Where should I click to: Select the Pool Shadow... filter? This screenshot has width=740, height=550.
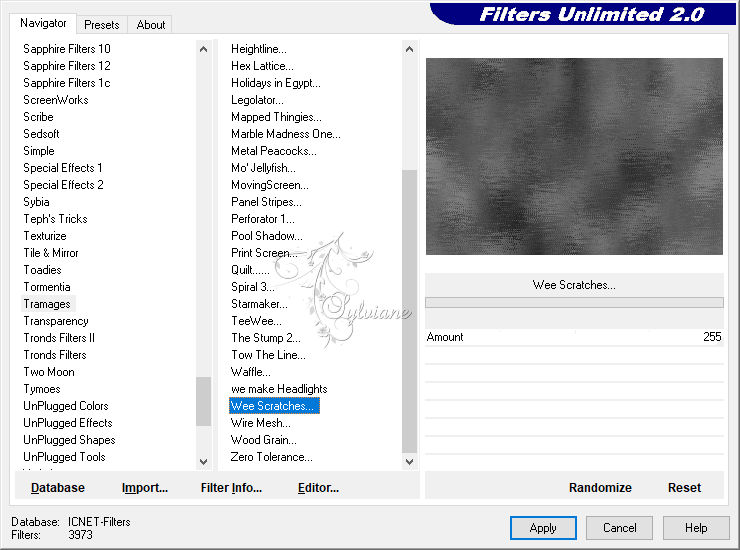pyautogui.click(x=267, y=236)
